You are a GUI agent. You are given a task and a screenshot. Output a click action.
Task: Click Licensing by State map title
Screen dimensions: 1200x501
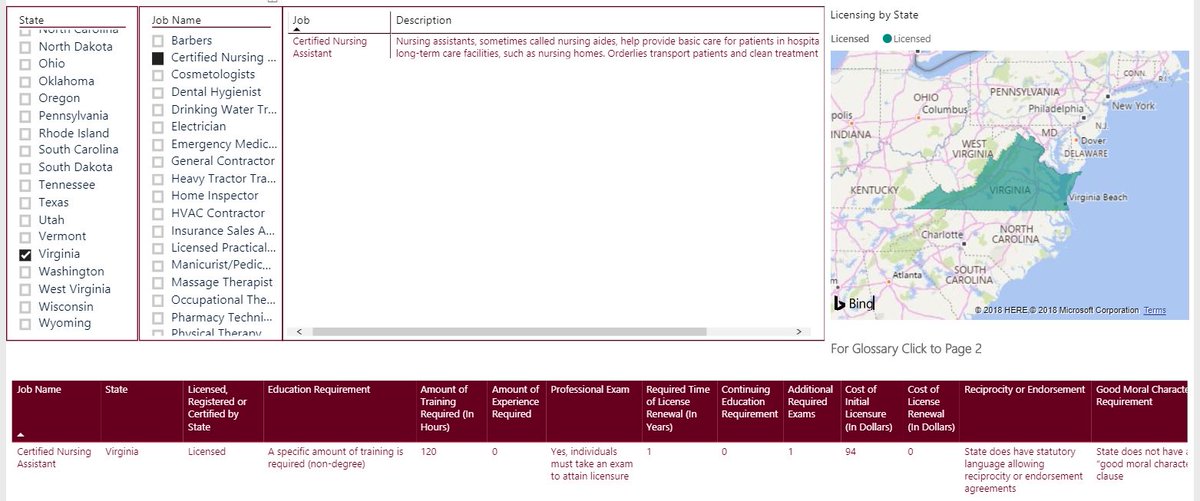click(874, 15)
